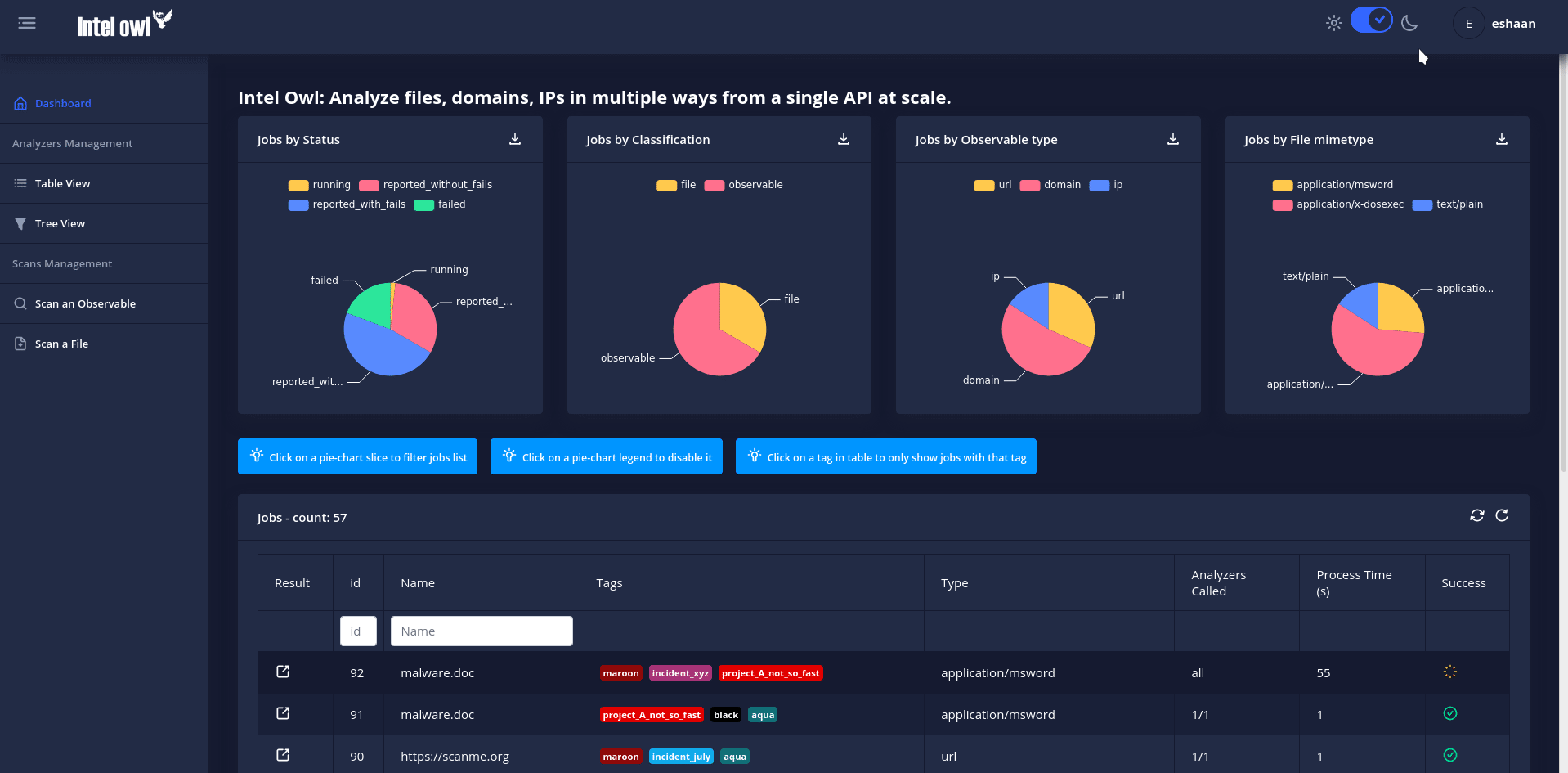Filter by incident_xyz tag
Image resolution: width=1568 pixels, height=773 pixels.
[x=680, y=673]
